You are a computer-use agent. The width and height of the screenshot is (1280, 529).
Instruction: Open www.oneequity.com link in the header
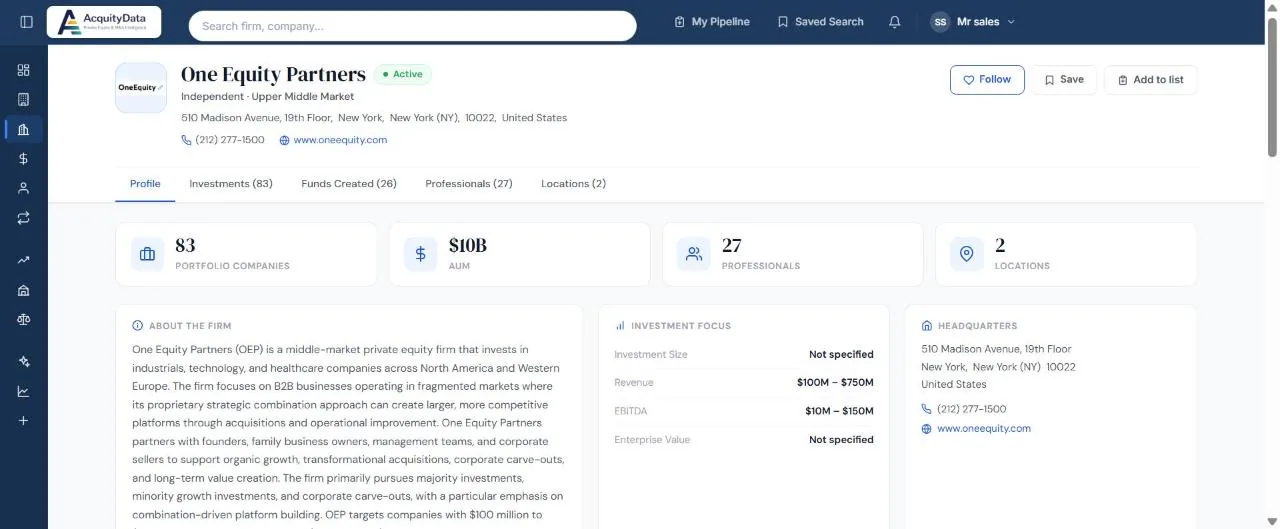coord(340,140)
